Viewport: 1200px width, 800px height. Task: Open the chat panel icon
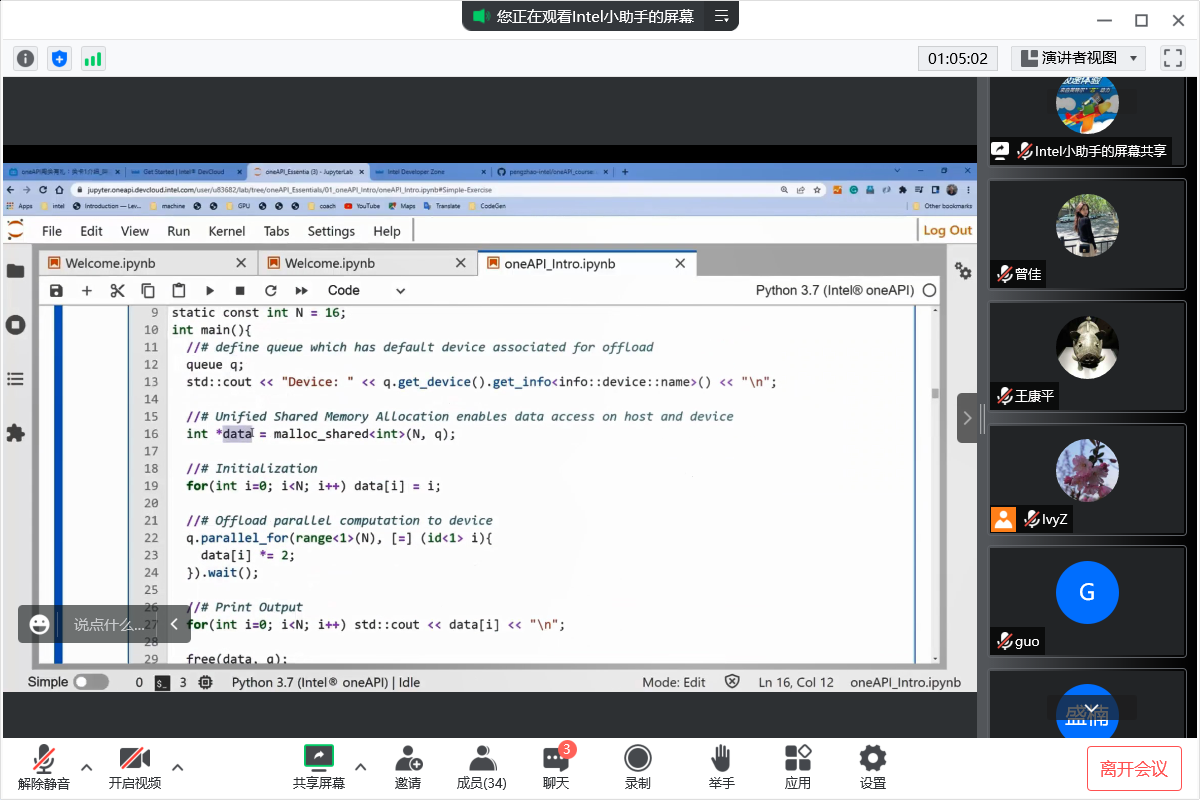pos(556,759)
